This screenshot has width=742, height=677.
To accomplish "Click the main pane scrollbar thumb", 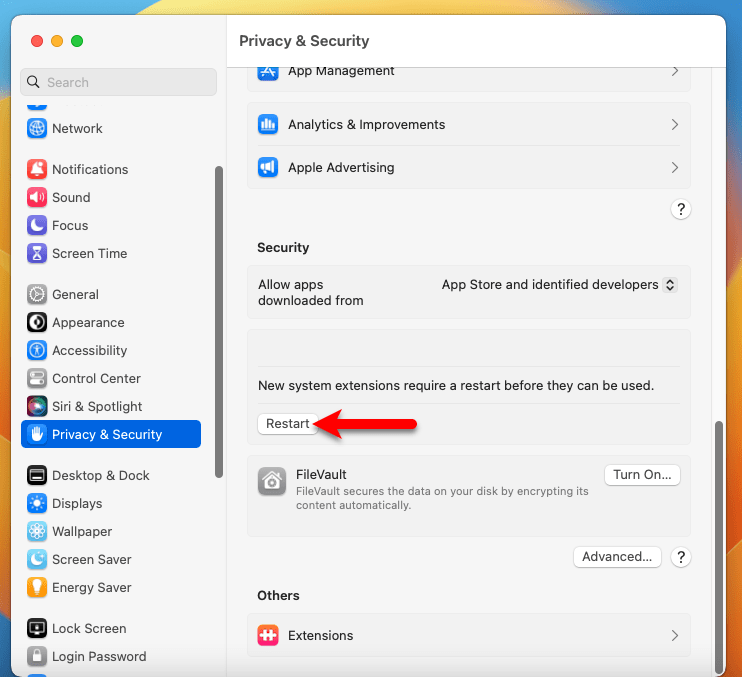I will coord(719,546).
